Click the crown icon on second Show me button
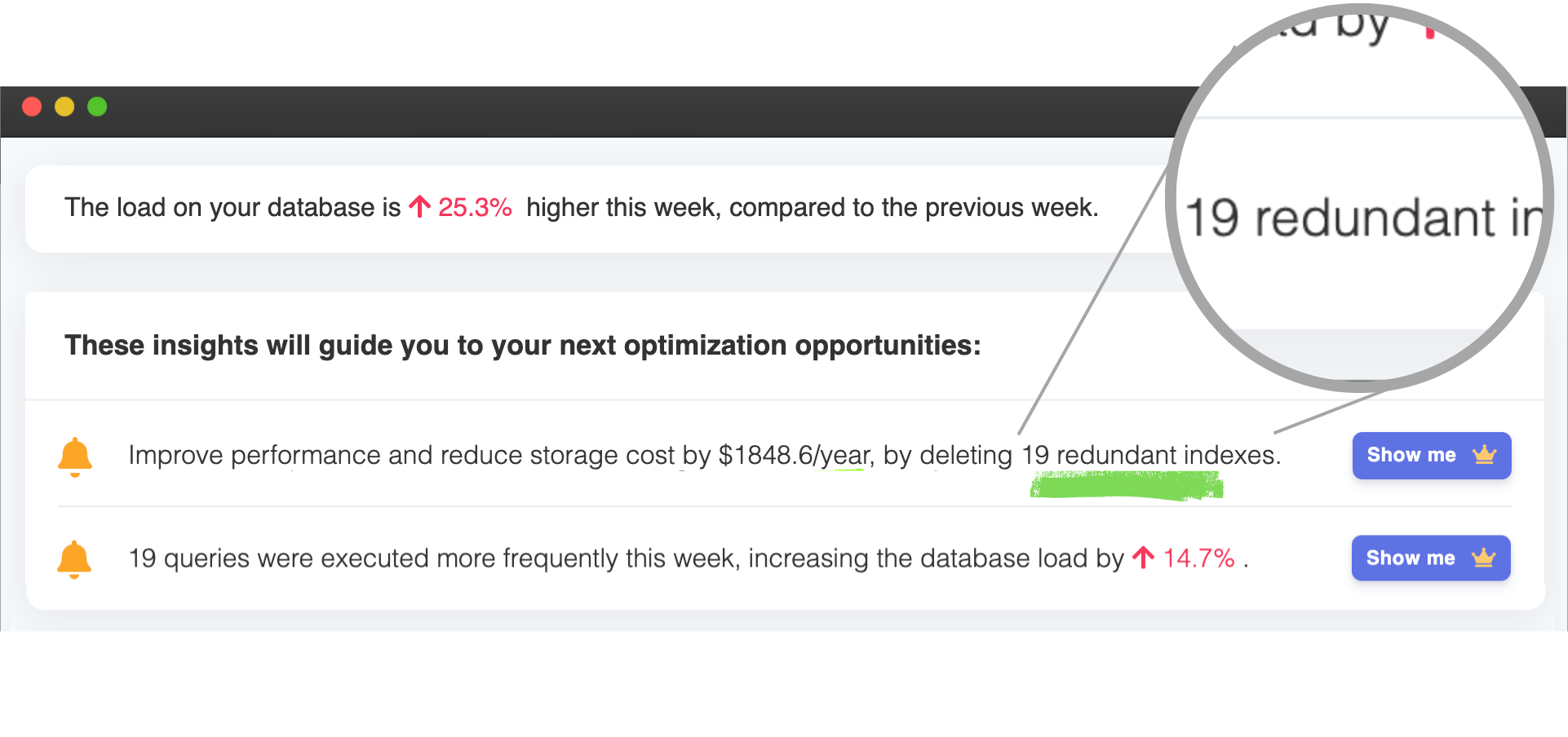 click(1483, 558)
